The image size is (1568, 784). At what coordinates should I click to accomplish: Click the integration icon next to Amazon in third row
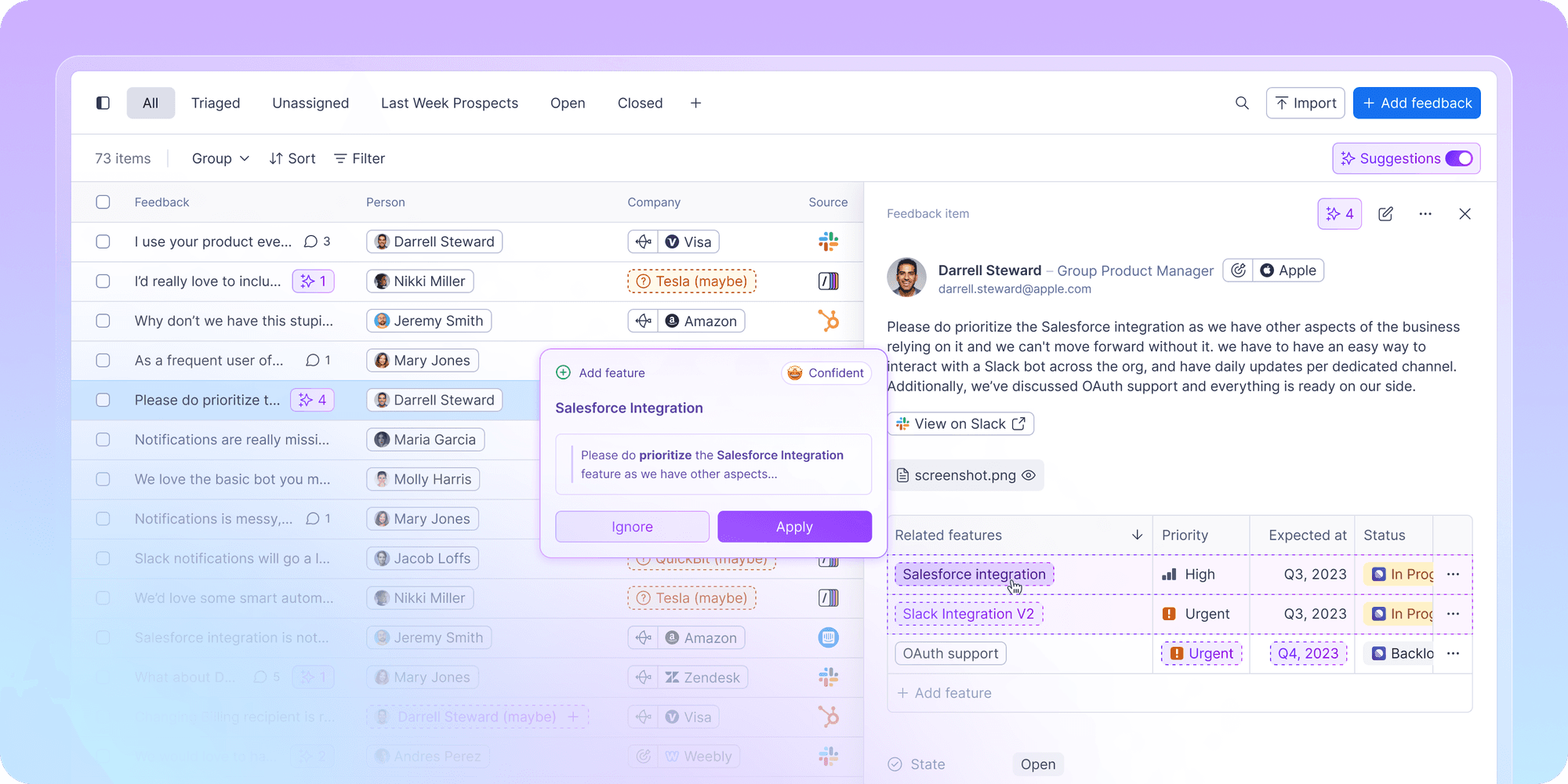[643, 321]
